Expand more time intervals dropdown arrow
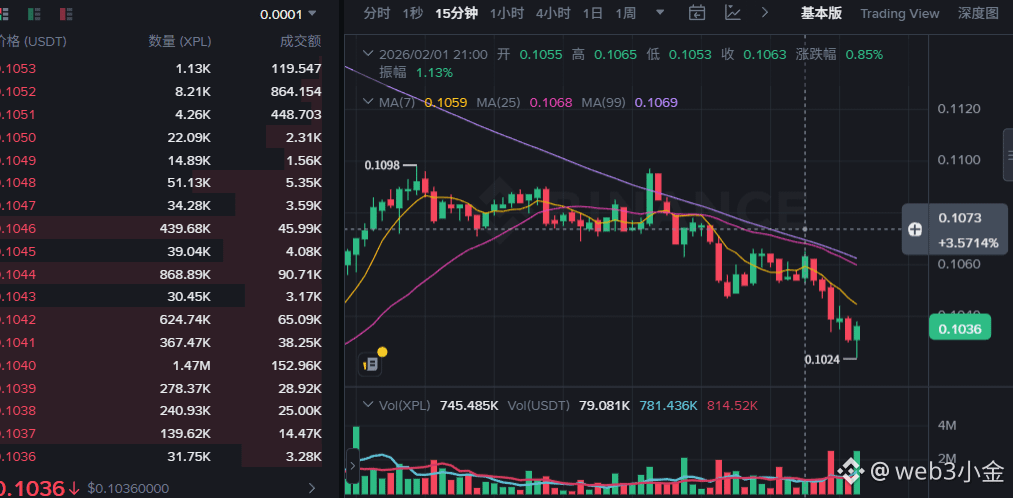Screen dimensions: 1013x498 click(658, 13)
